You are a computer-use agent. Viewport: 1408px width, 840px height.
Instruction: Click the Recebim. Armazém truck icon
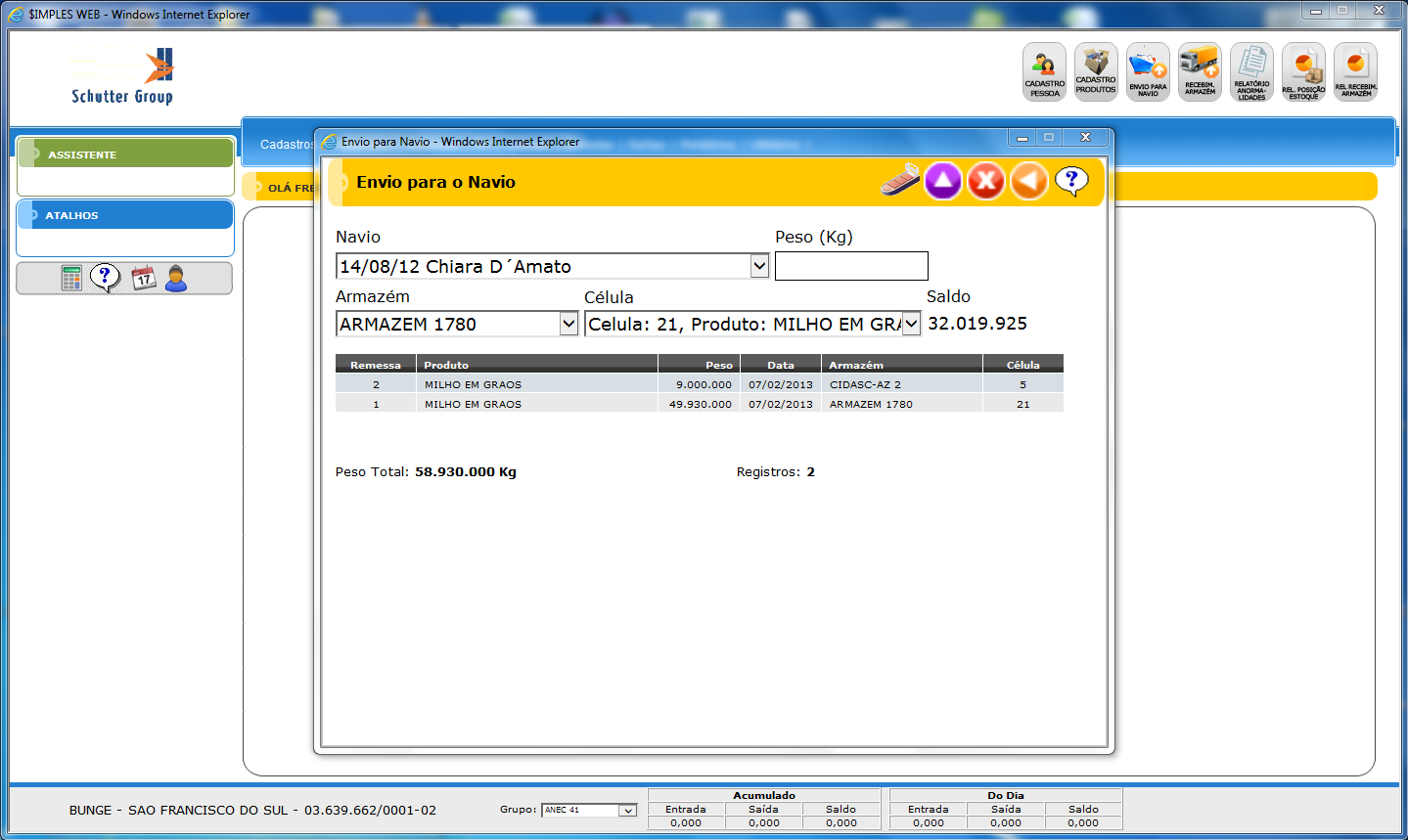(1200, 71)
